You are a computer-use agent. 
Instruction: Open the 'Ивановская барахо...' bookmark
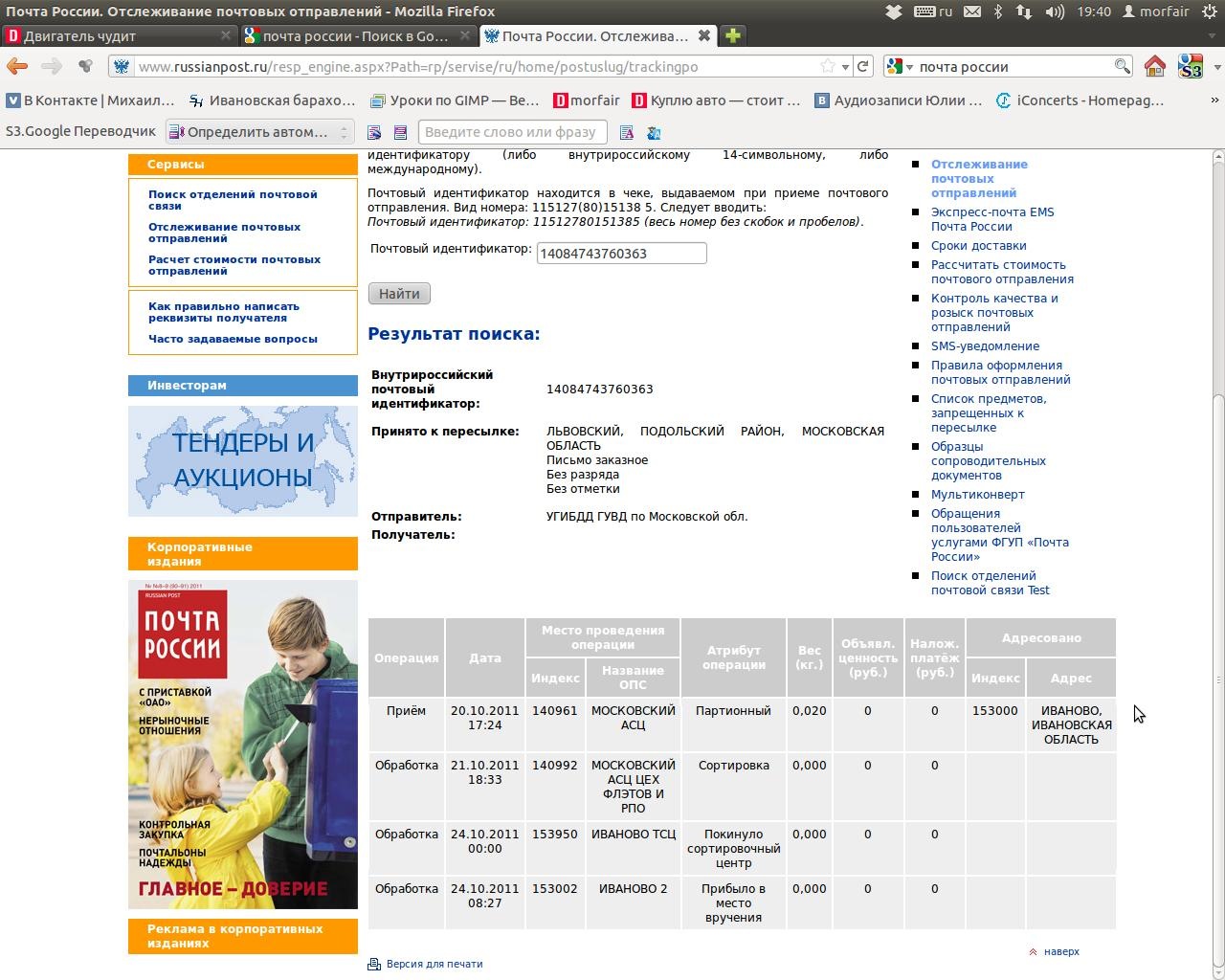pos(273,100)
